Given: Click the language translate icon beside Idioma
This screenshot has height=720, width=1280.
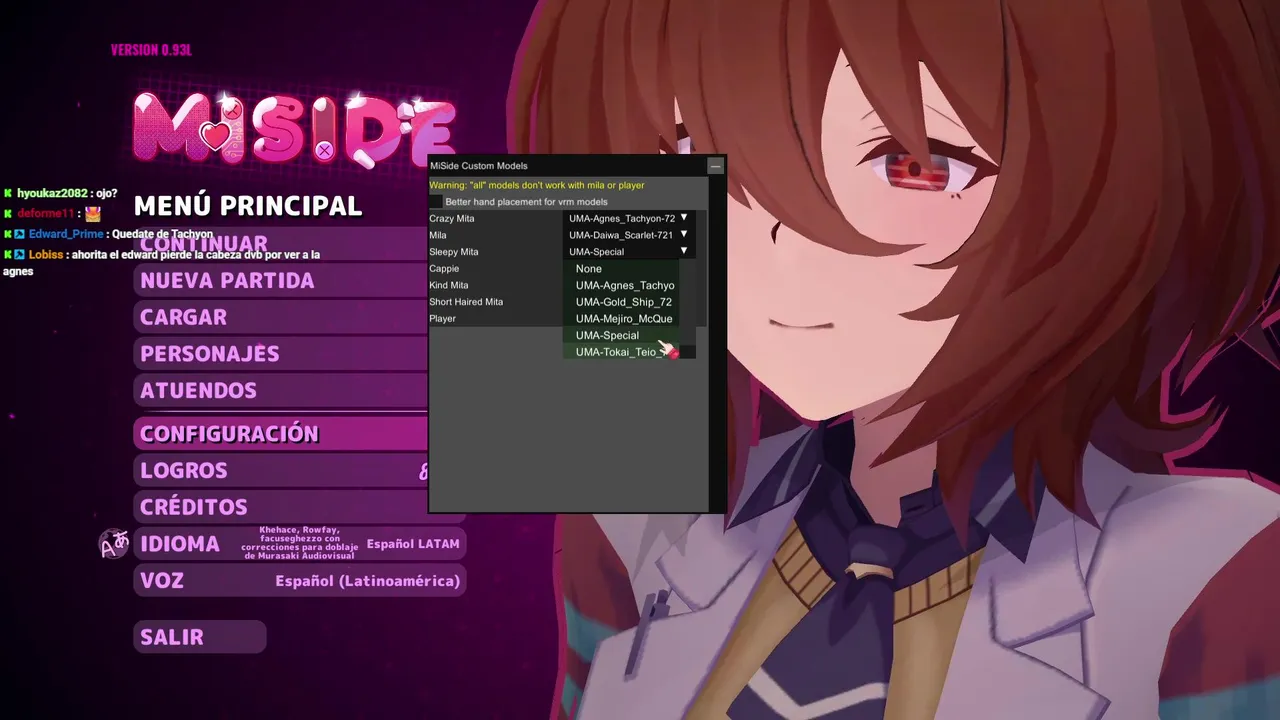Looking at the screenshot, I should click(x=114, y=544).
